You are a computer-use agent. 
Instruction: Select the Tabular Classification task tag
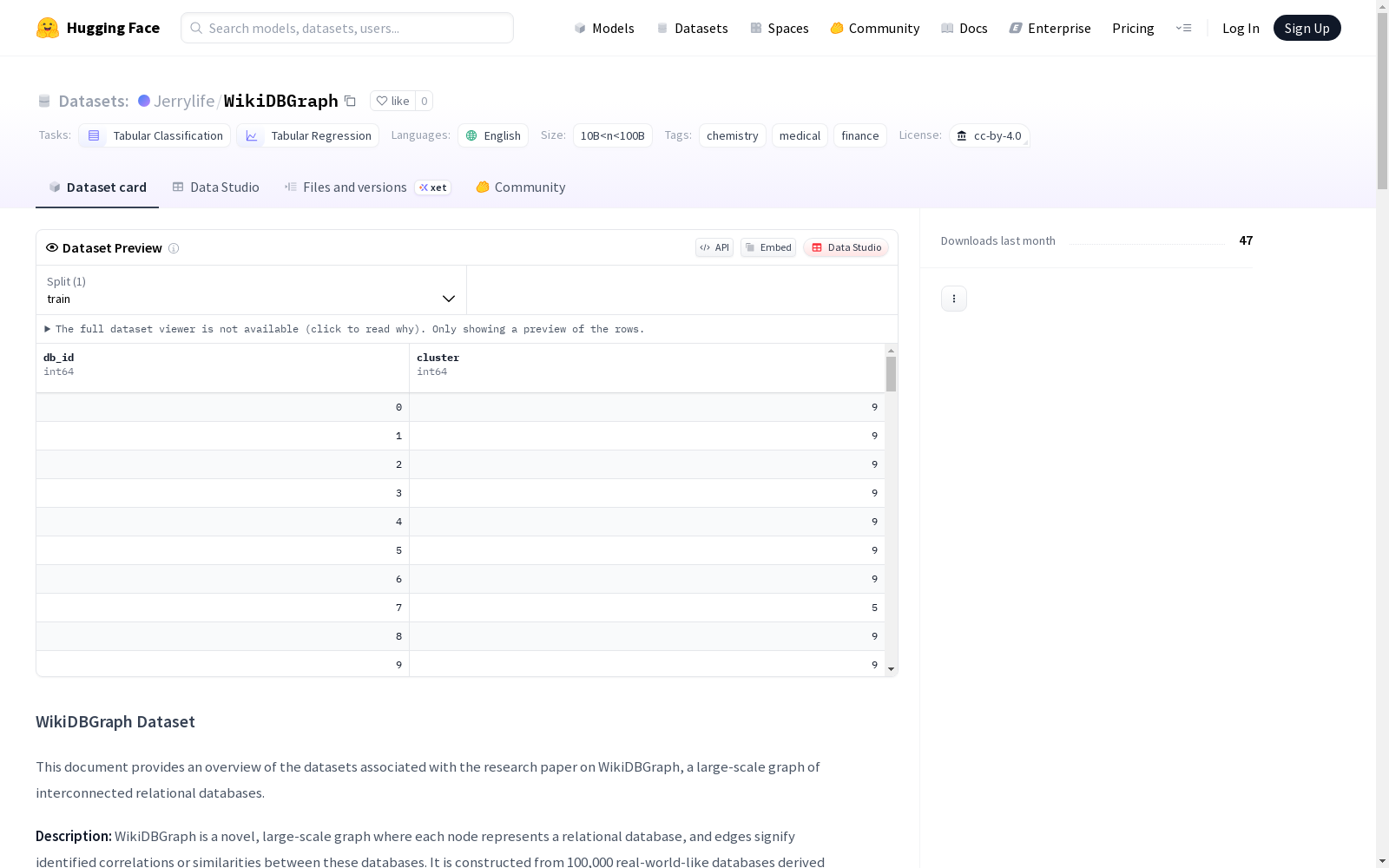click(155, 135)
